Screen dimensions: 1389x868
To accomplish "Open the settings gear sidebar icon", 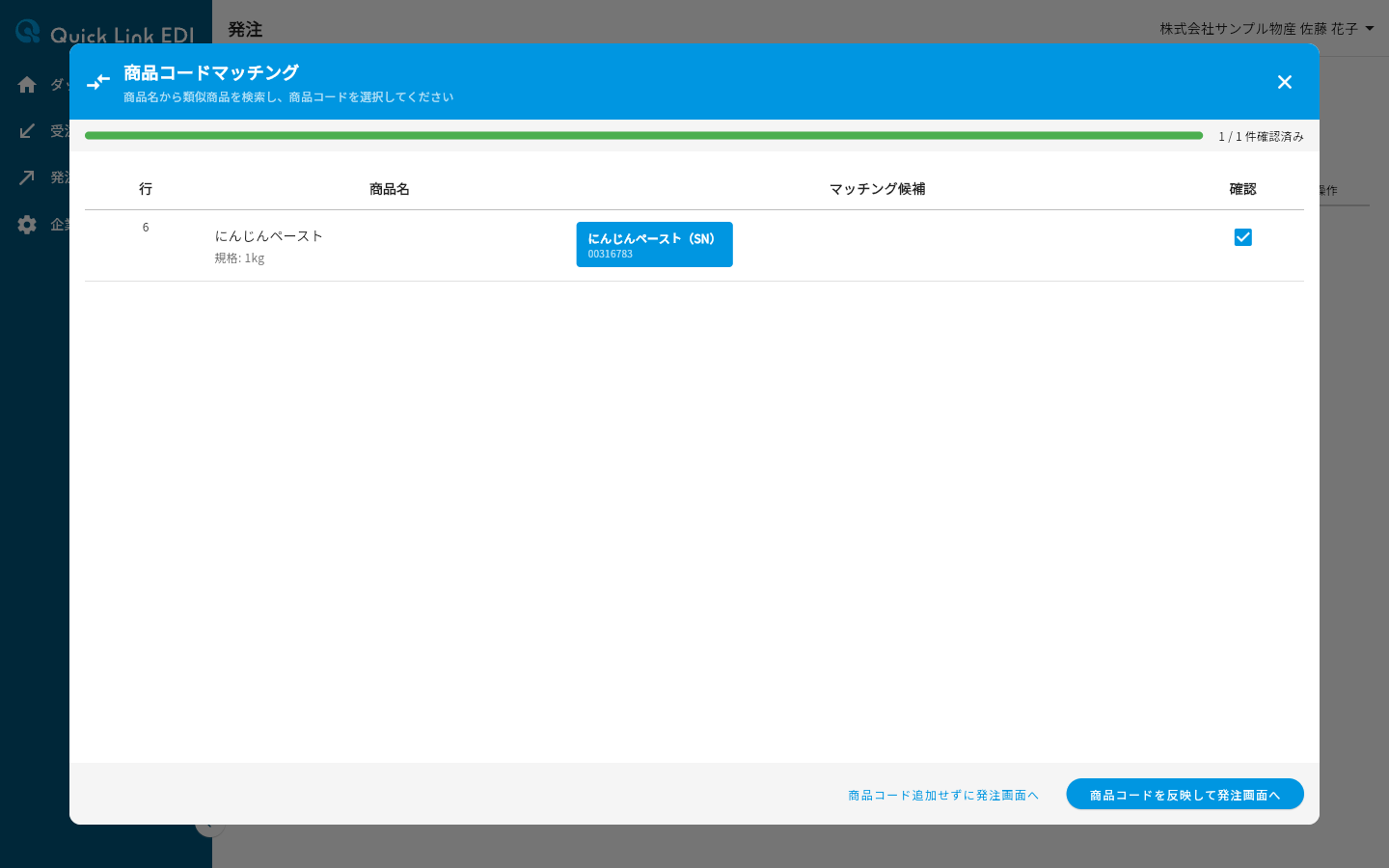I will (x=27, y=225).
